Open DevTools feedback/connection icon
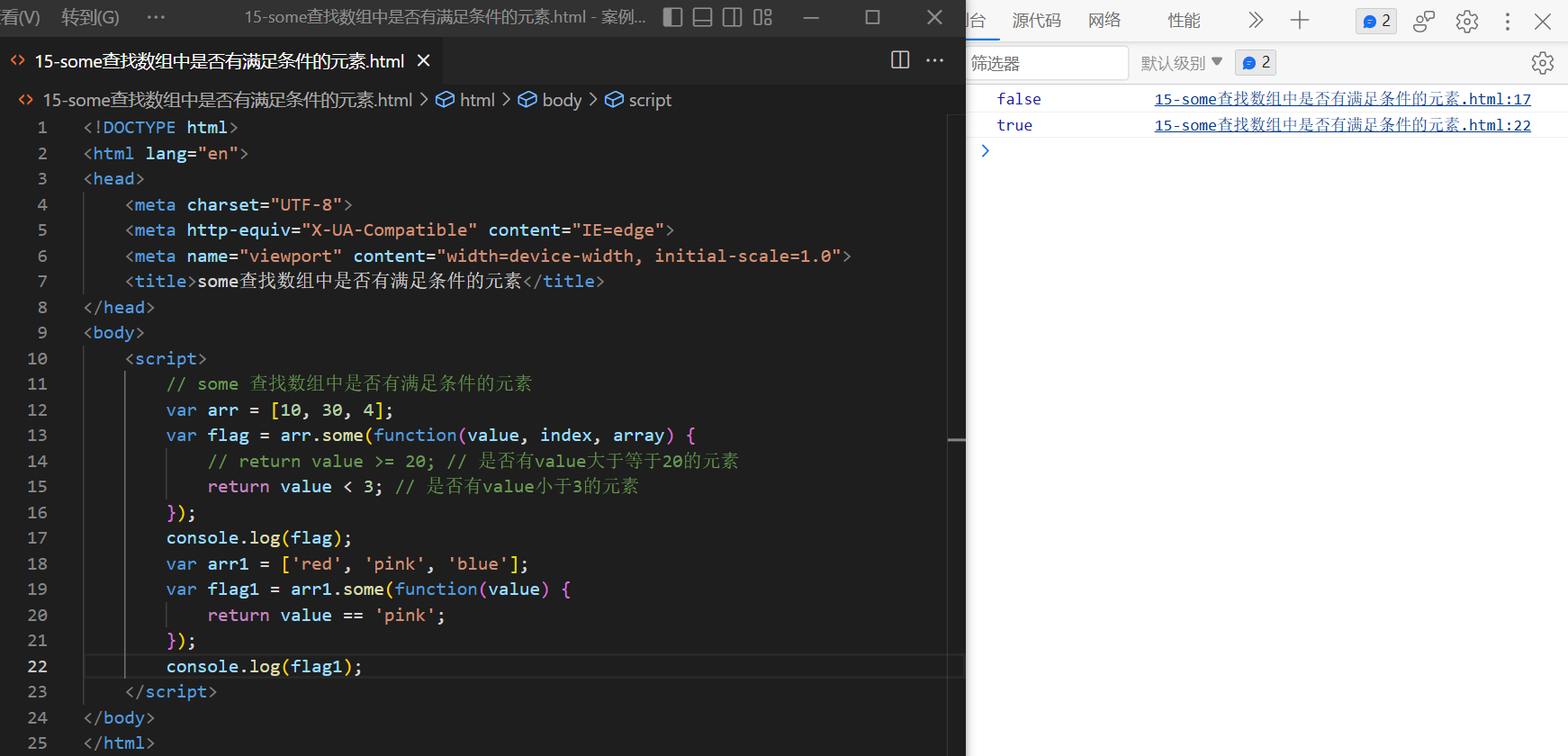The width and height of the screenshot is (1568, 756). pos(1423,21)
